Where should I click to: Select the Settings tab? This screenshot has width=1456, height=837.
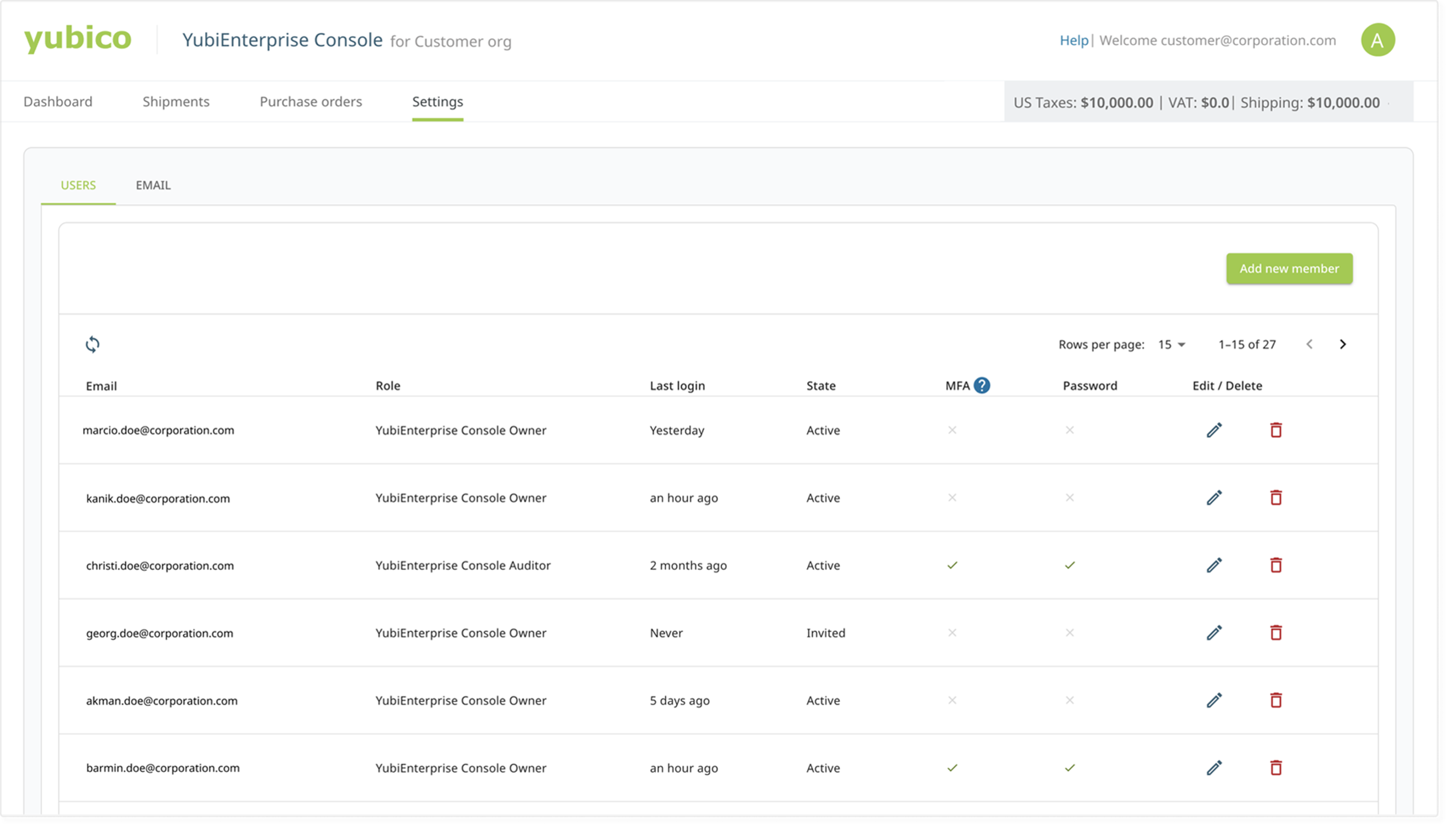tap(438, 101)
